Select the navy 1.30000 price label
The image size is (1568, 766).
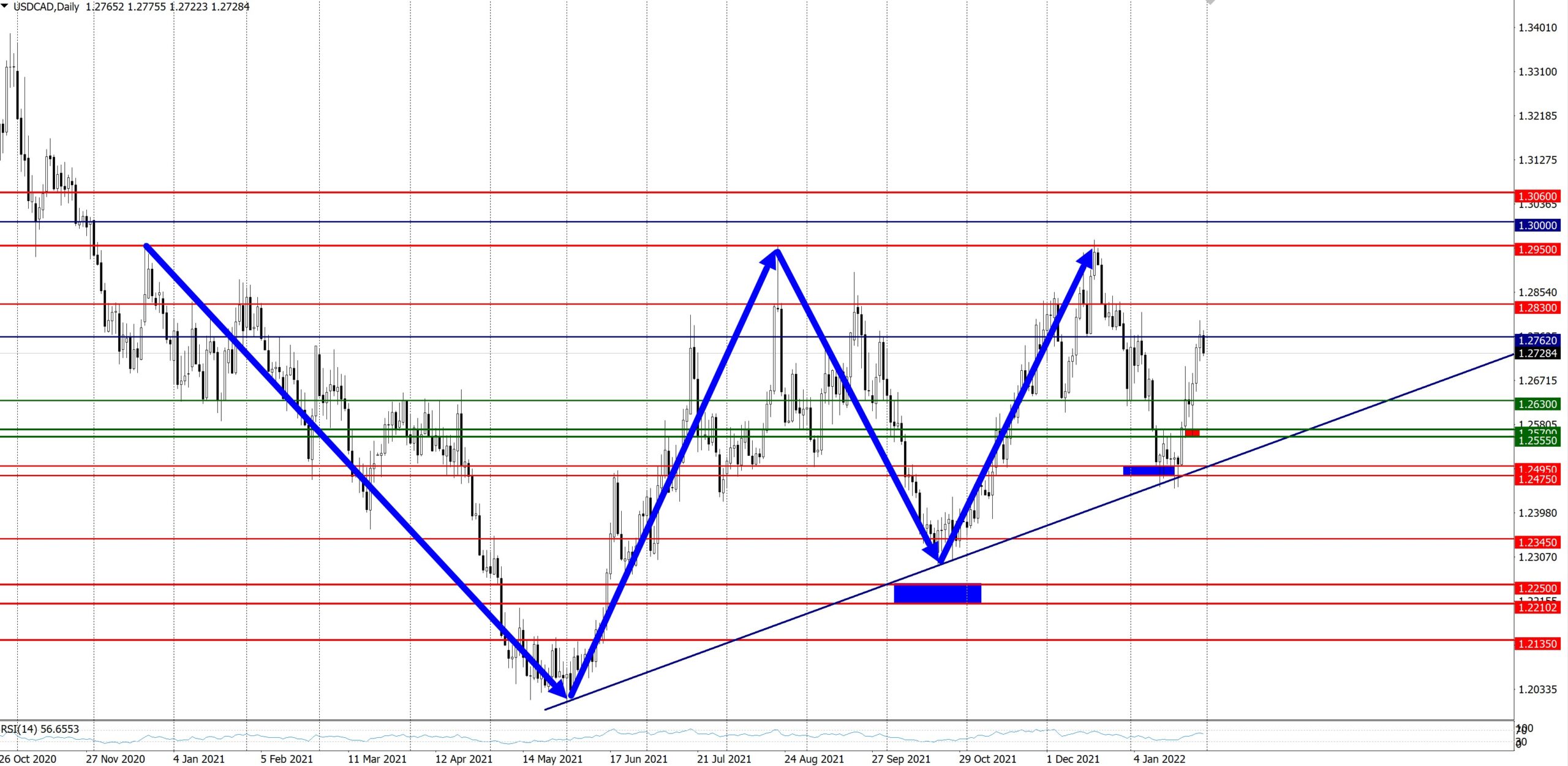point(1537,225)
